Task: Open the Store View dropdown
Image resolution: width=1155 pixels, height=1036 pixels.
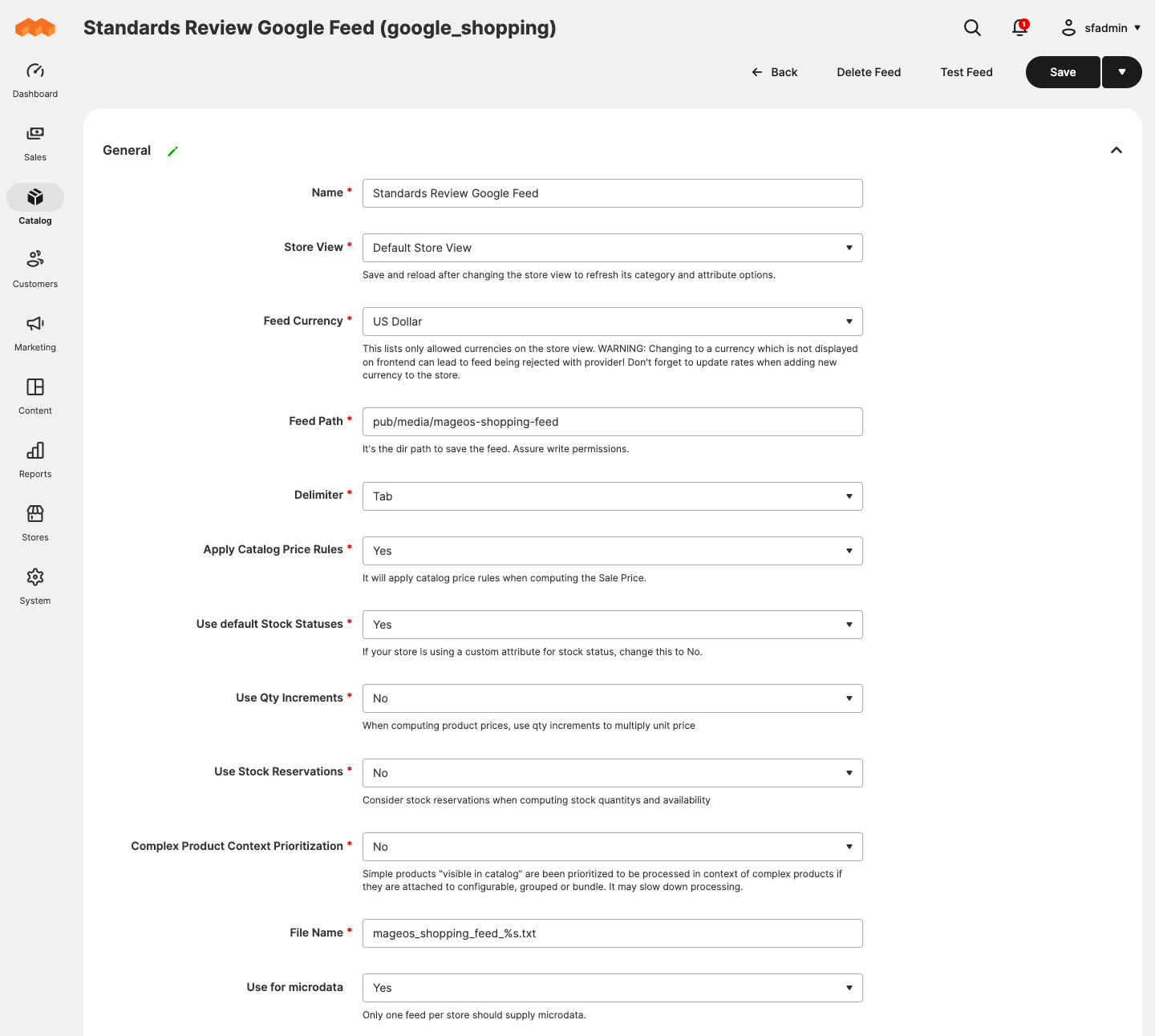Action: [x=613, y=248]
